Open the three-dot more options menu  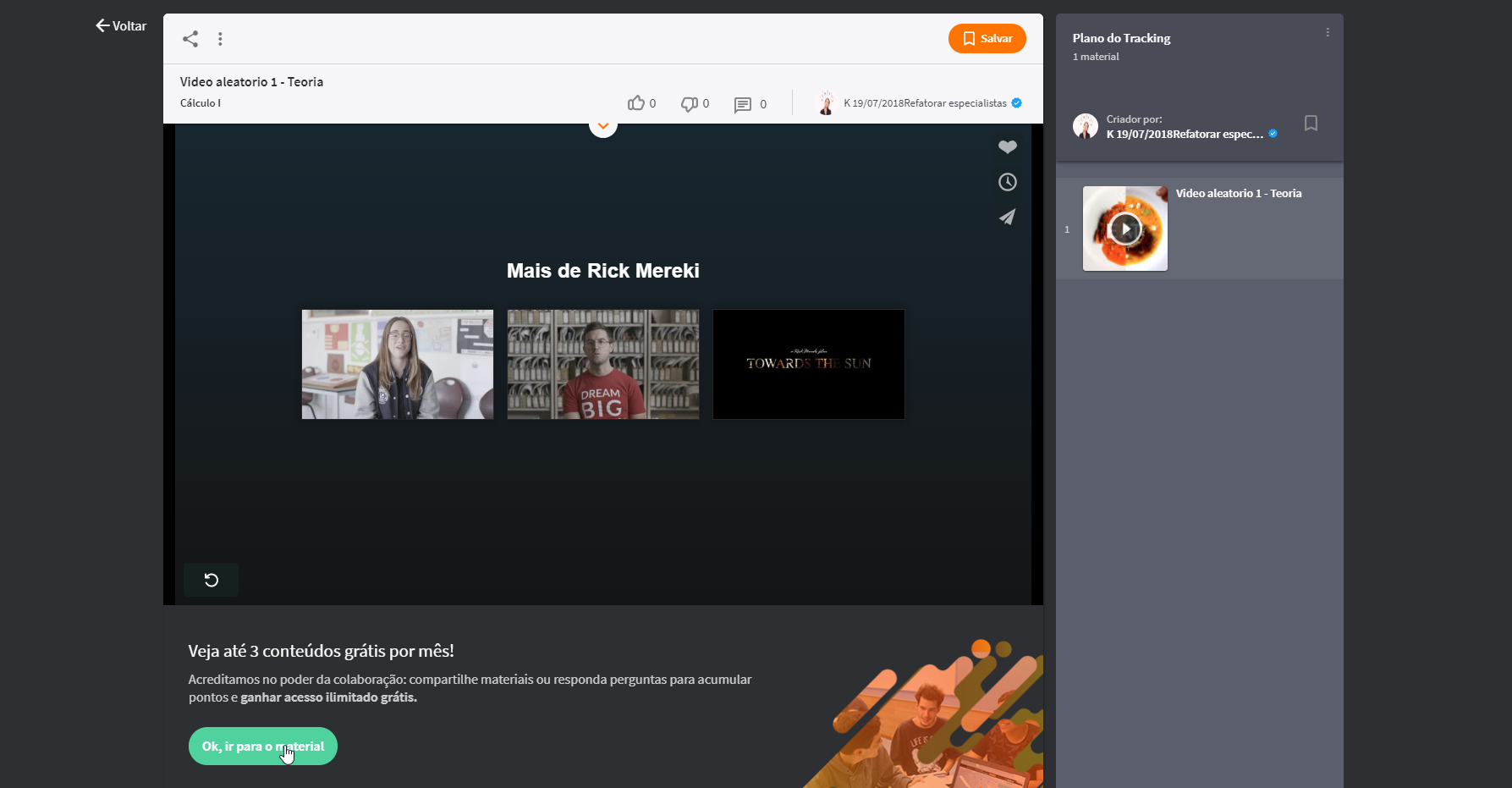coord(220,39)
